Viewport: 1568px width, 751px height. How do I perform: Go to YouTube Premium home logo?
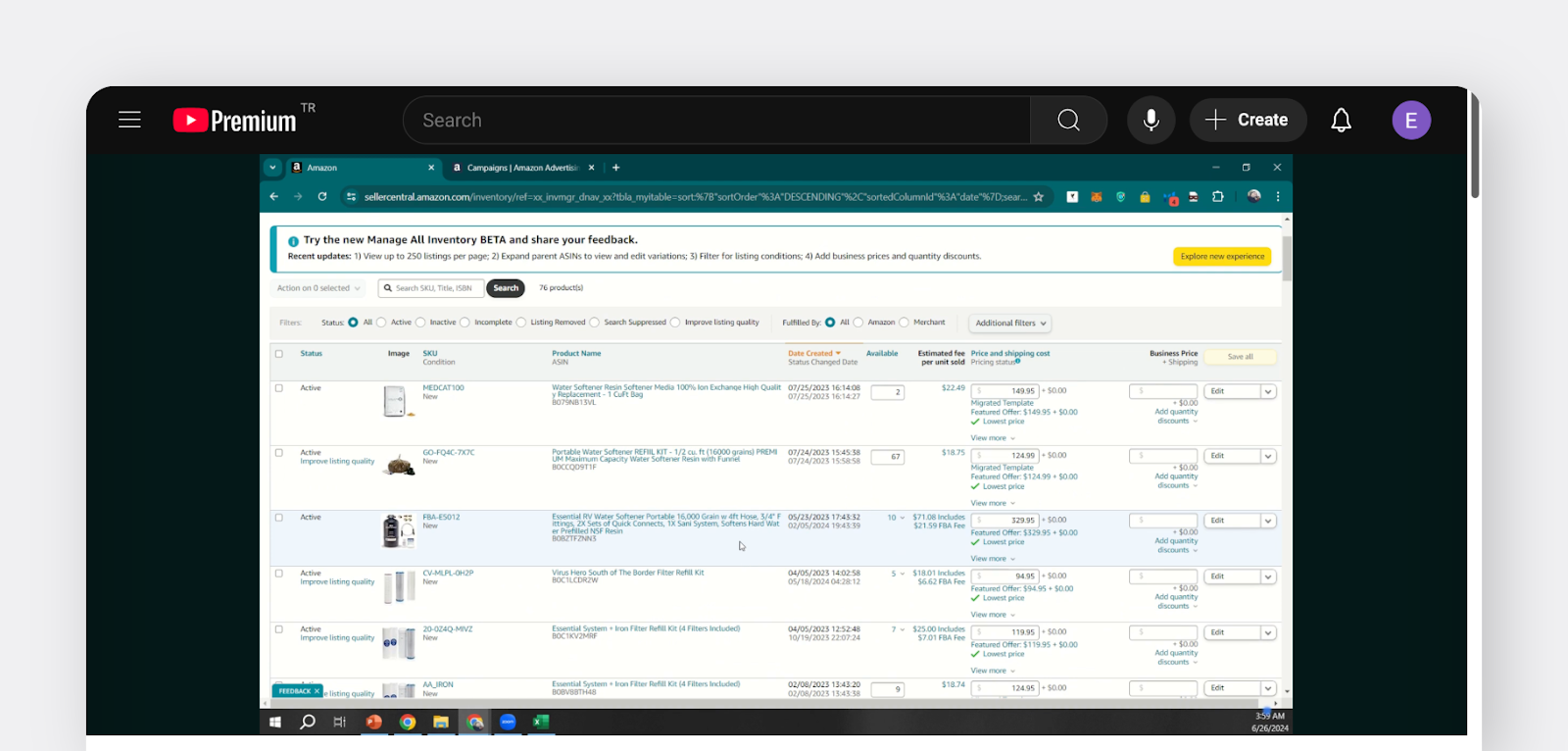235,120
